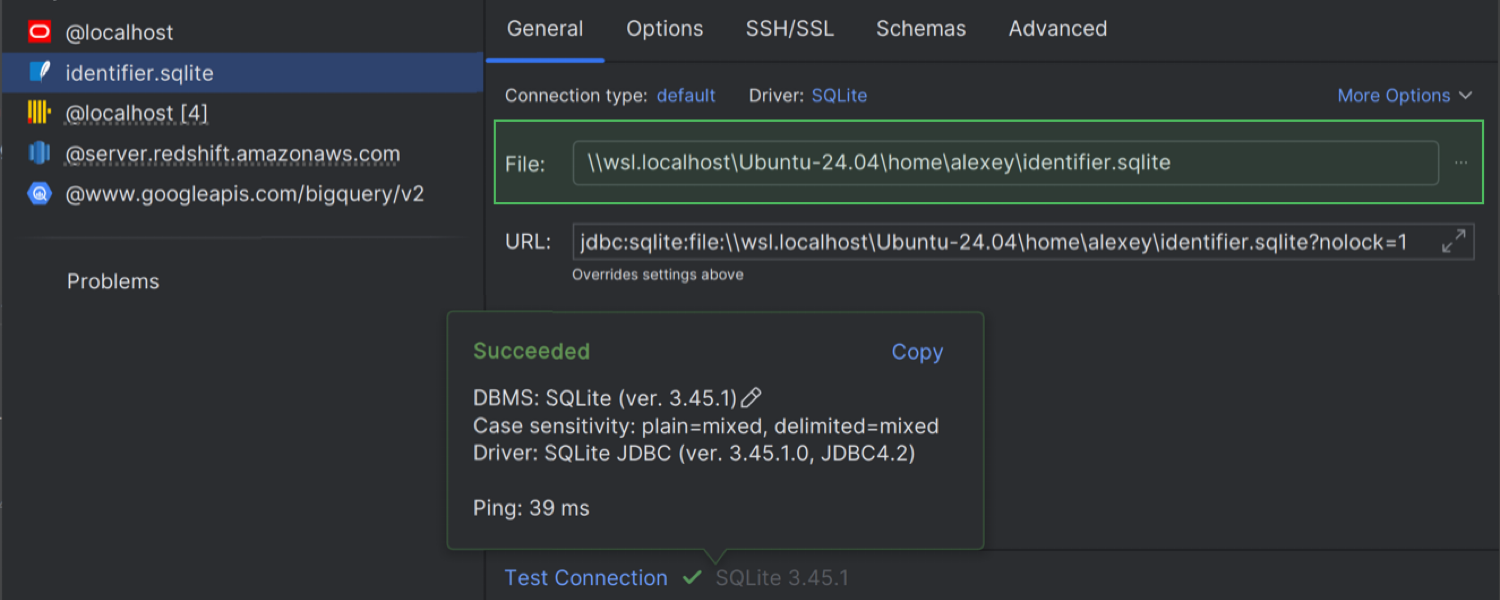Click the yellow-striped icon beside @localhost [4]

click(39, 113)
